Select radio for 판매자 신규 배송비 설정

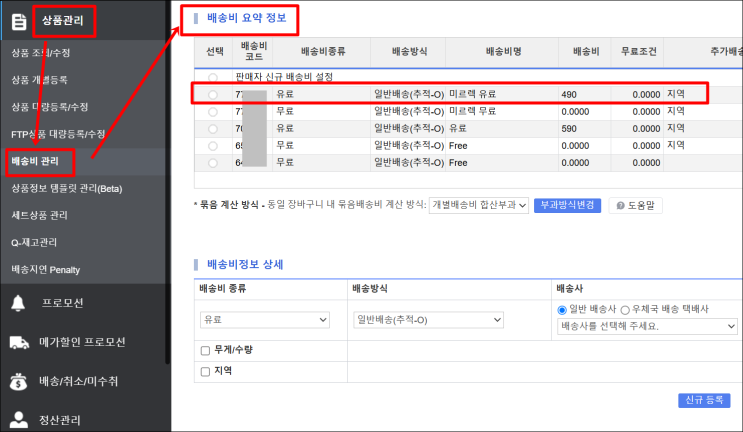click(213, 77)
